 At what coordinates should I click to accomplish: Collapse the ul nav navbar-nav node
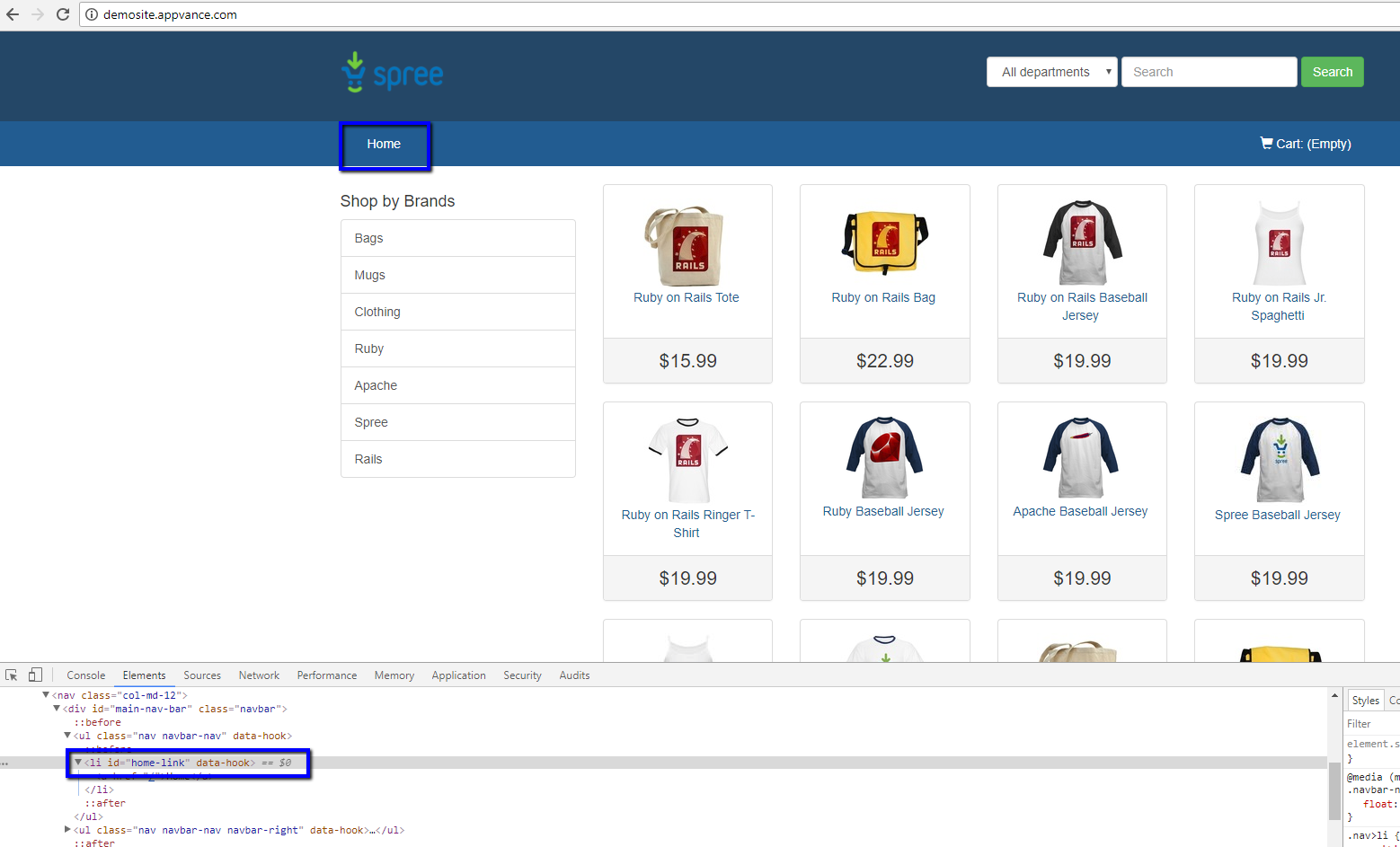67,736
